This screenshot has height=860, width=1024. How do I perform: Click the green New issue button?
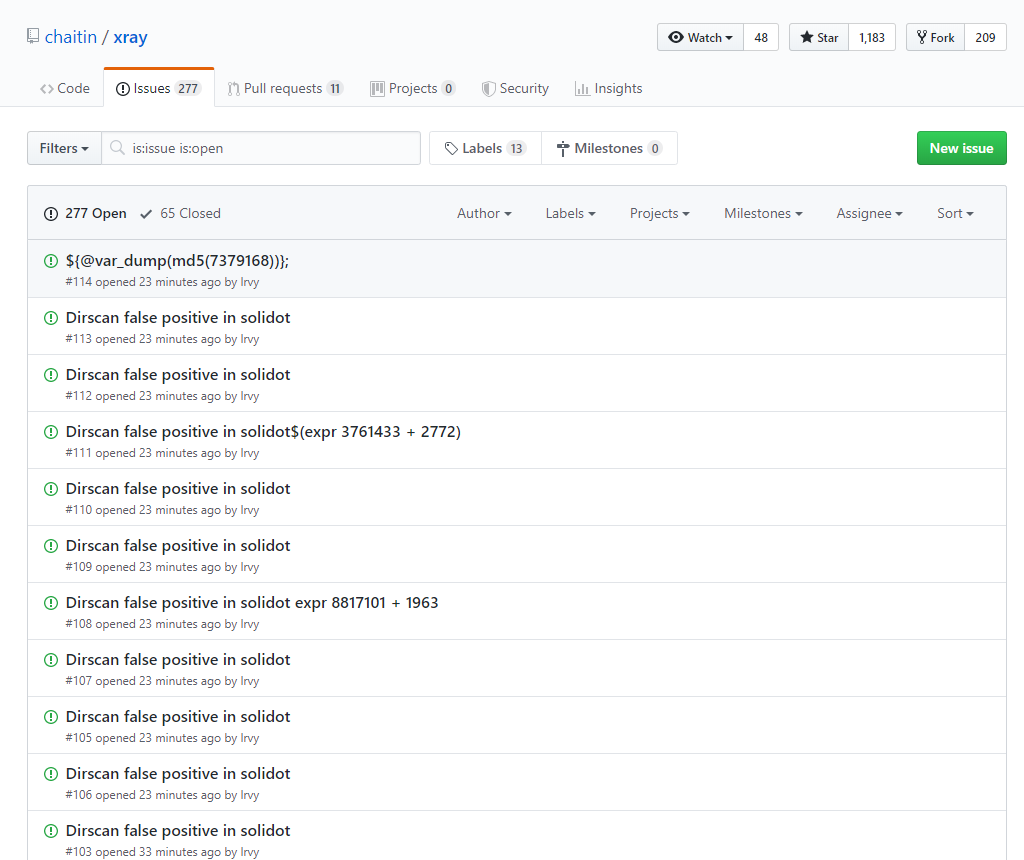[x=961, y=148]
